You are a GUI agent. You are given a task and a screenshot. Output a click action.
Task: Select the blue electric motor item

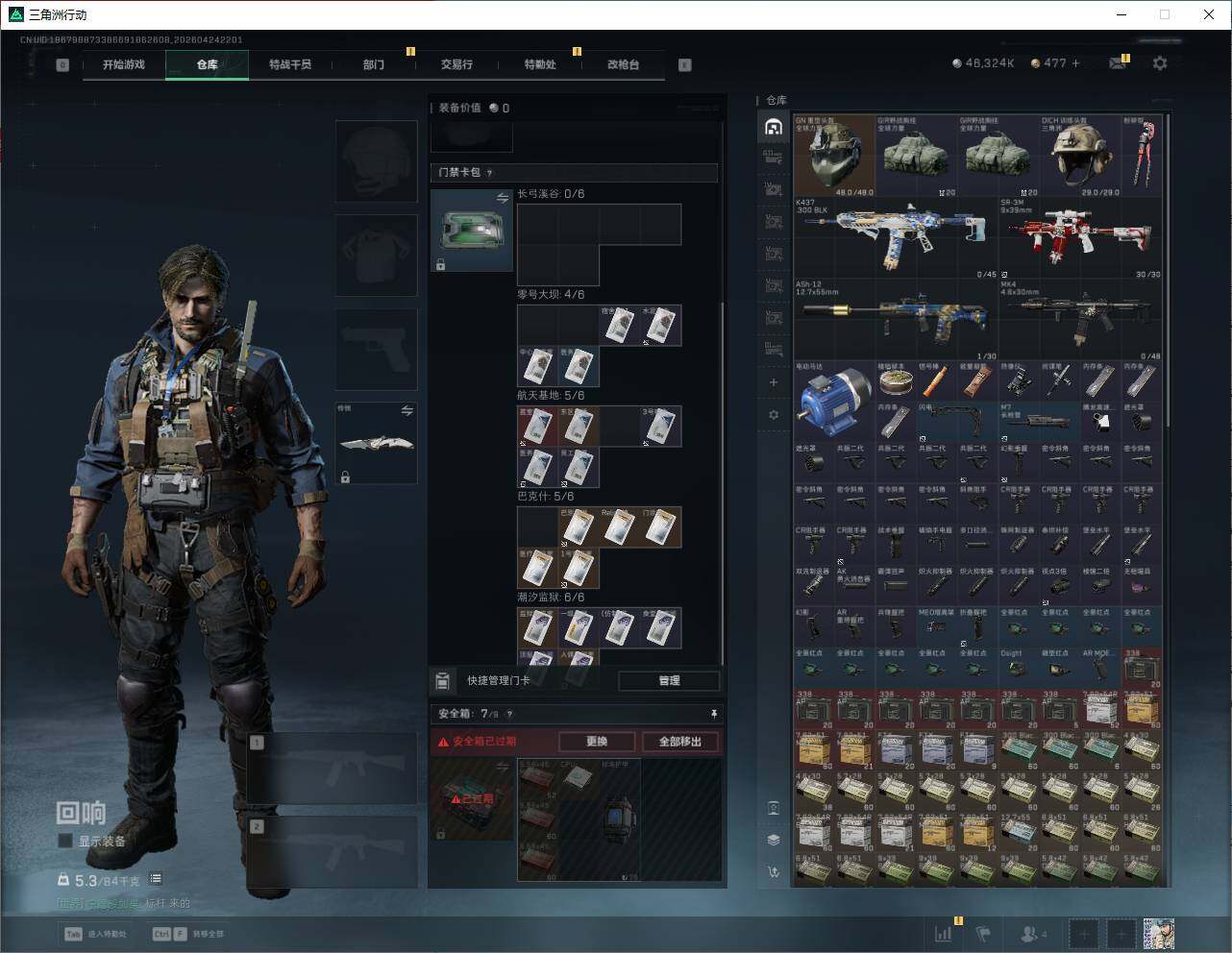834,402
